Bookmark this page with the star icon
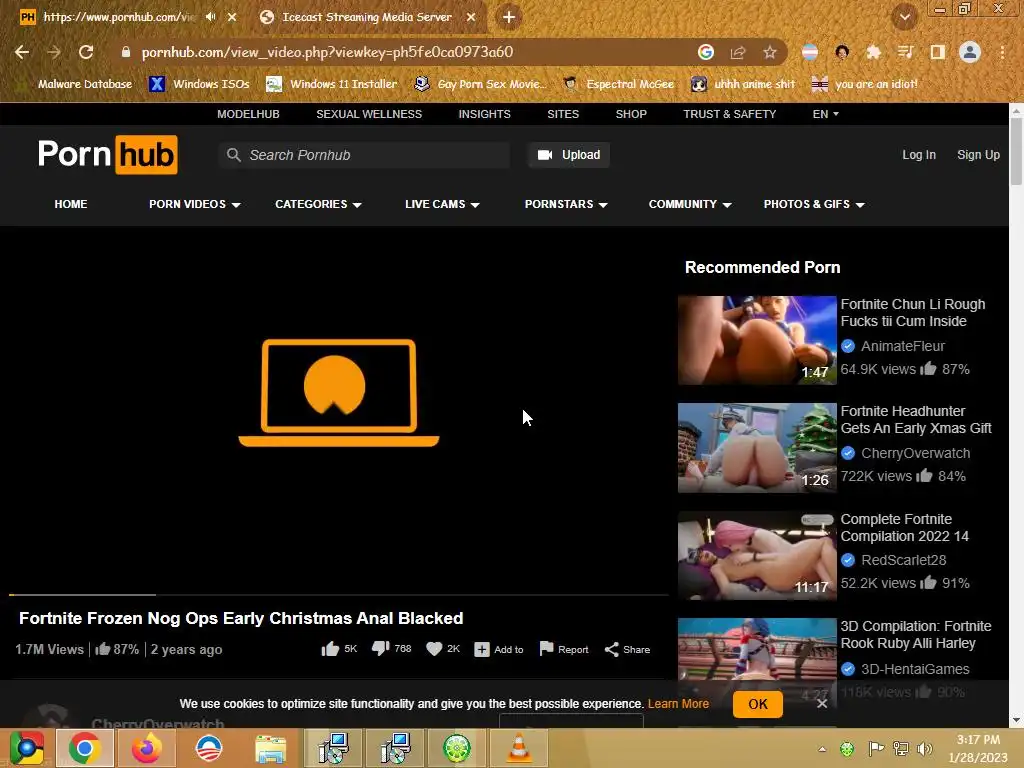1024x768 pixels. pyautogui.click(x=770, y=52)
